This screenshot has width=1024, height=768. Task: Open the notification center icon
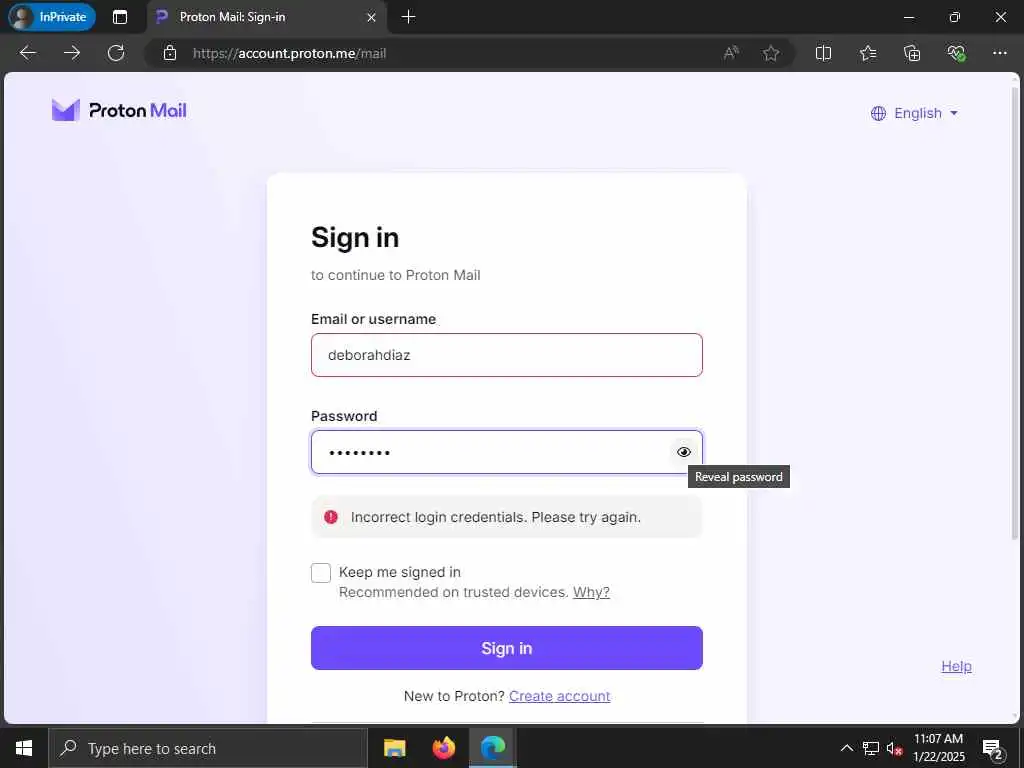tap(993, 748)
